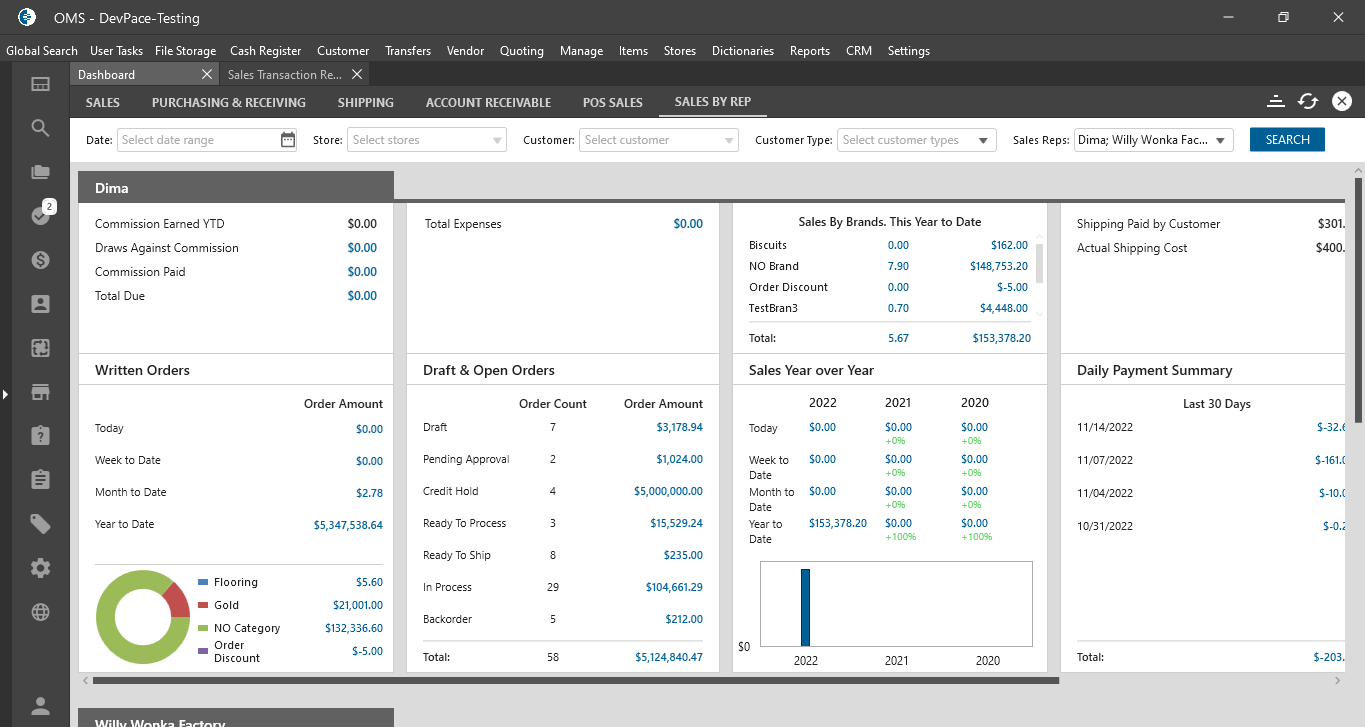Screen dimensions: 1365x727
Task: Open the Reports menu
Action: click(x=809, y=51)
